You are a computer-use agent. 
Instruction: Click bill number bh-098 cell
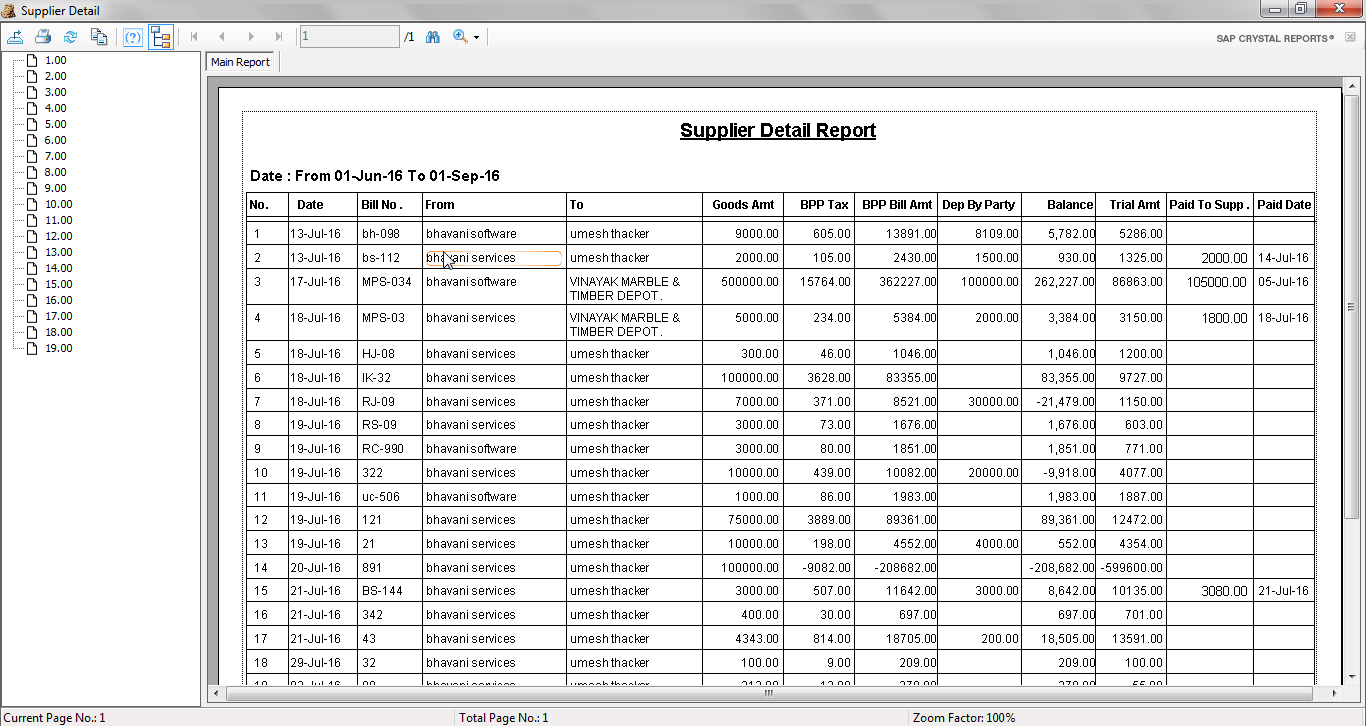click(381, 234)
